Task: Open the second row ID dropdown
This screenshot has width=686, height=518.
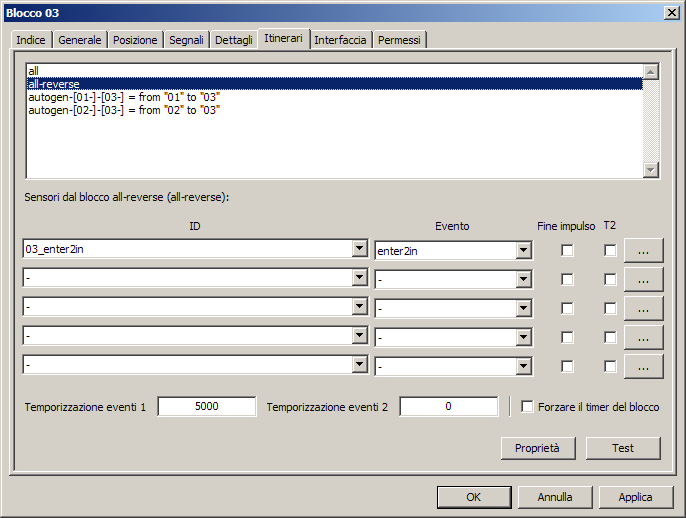Action: tap(359, 279)
